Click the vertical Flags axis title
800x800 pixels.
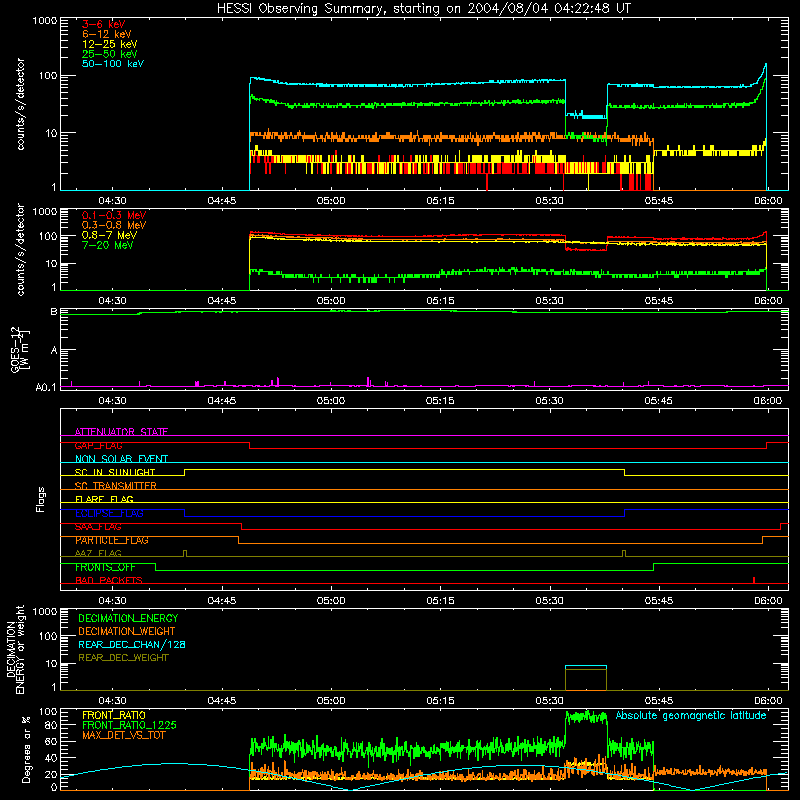[x=41, y=499]
